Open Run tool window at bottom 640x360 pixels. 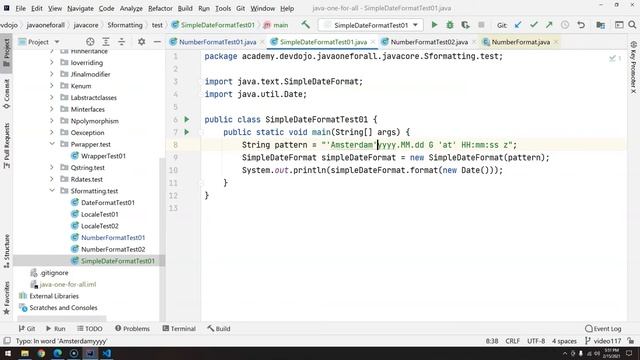[56, 329]
